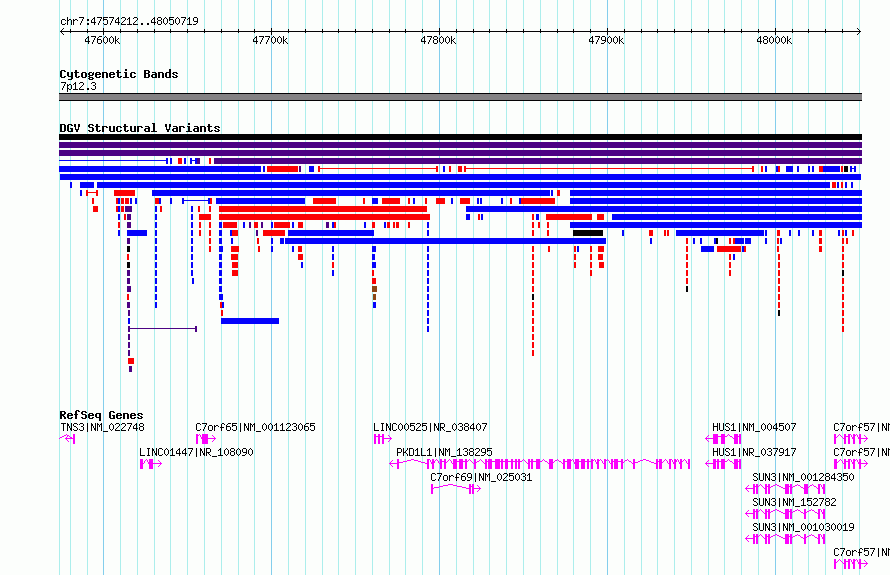
Task: Click the gene glyph under HUS1|NM_004507
Action: tap(723, 439)
